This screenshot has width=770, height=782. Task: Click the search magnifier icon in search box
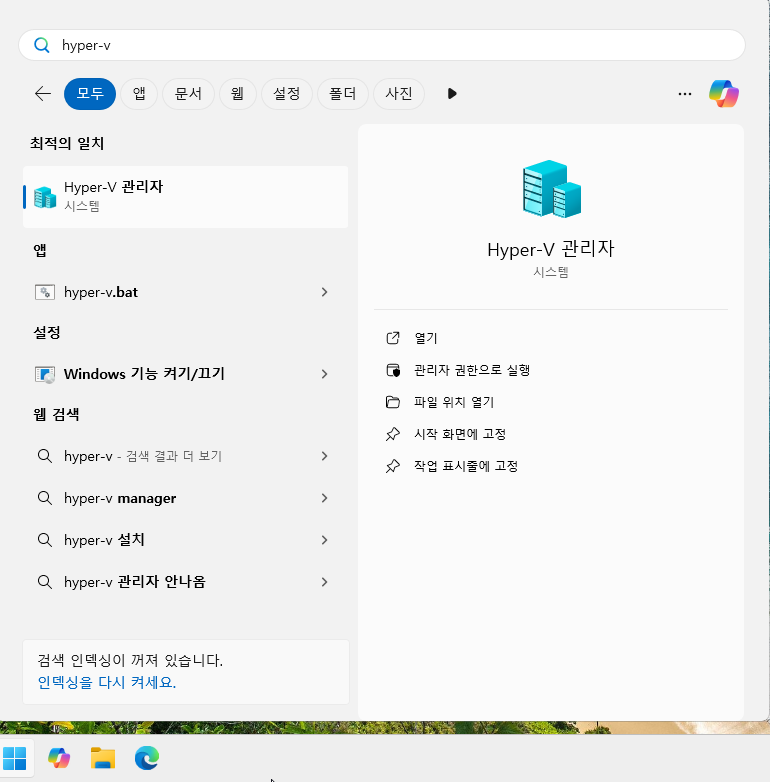point(42,45)
